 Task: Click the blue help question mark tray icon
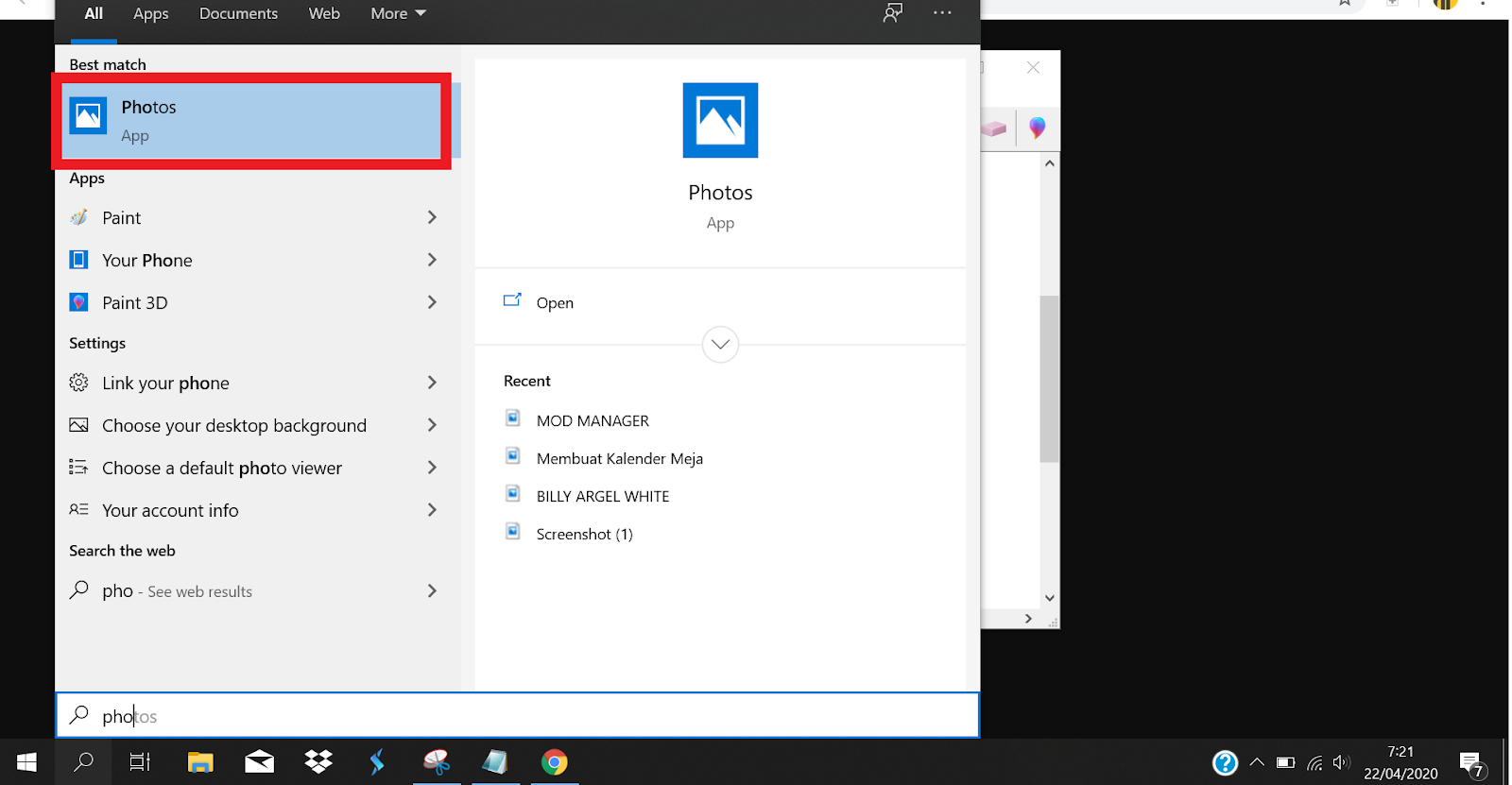(x=1225, y=762)
